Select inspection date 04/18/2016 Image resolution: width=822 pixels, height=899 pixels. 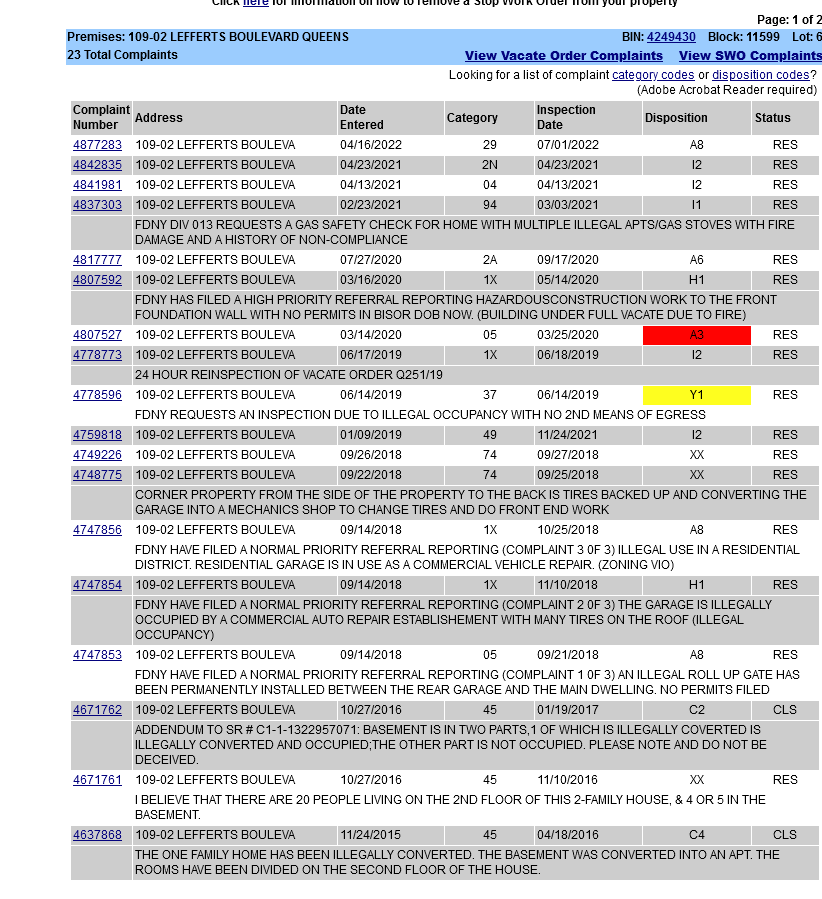(x=568, y=836)
